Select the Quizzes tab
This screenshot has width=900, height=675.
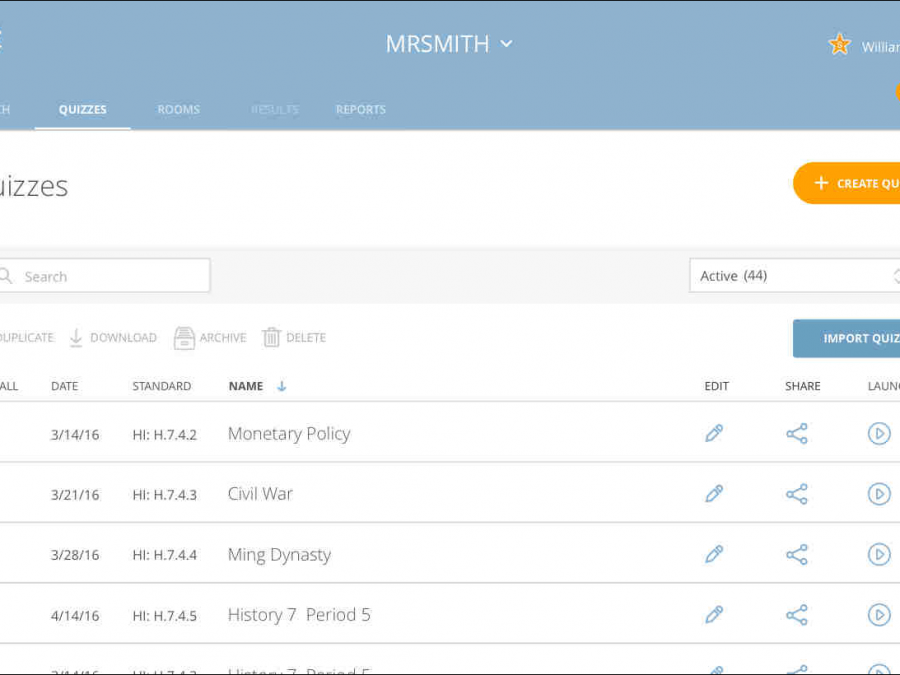point(82,110)
